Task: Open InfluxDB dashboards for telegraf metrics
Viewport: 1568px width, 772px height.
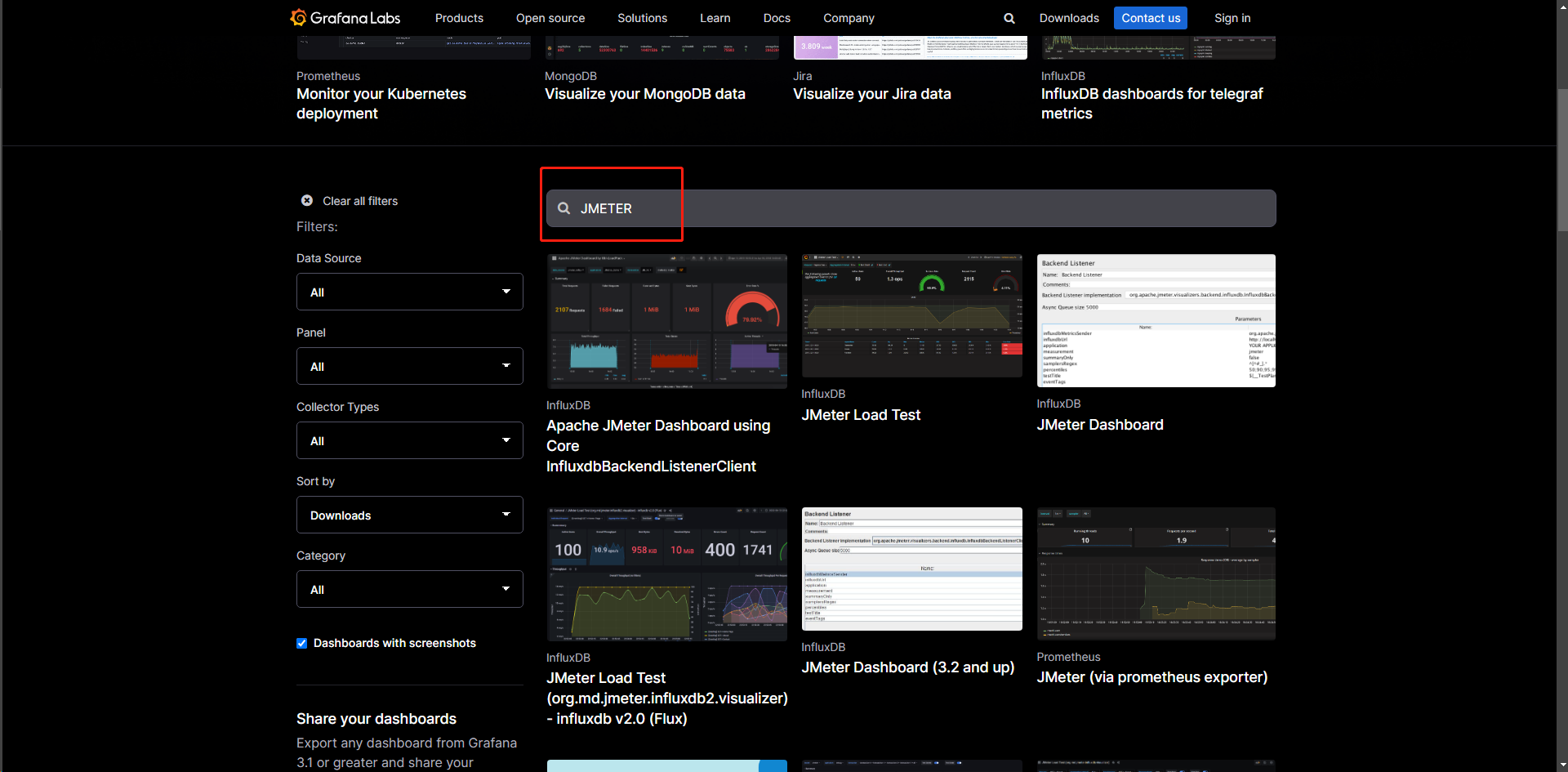Action: click(1152, 104)
